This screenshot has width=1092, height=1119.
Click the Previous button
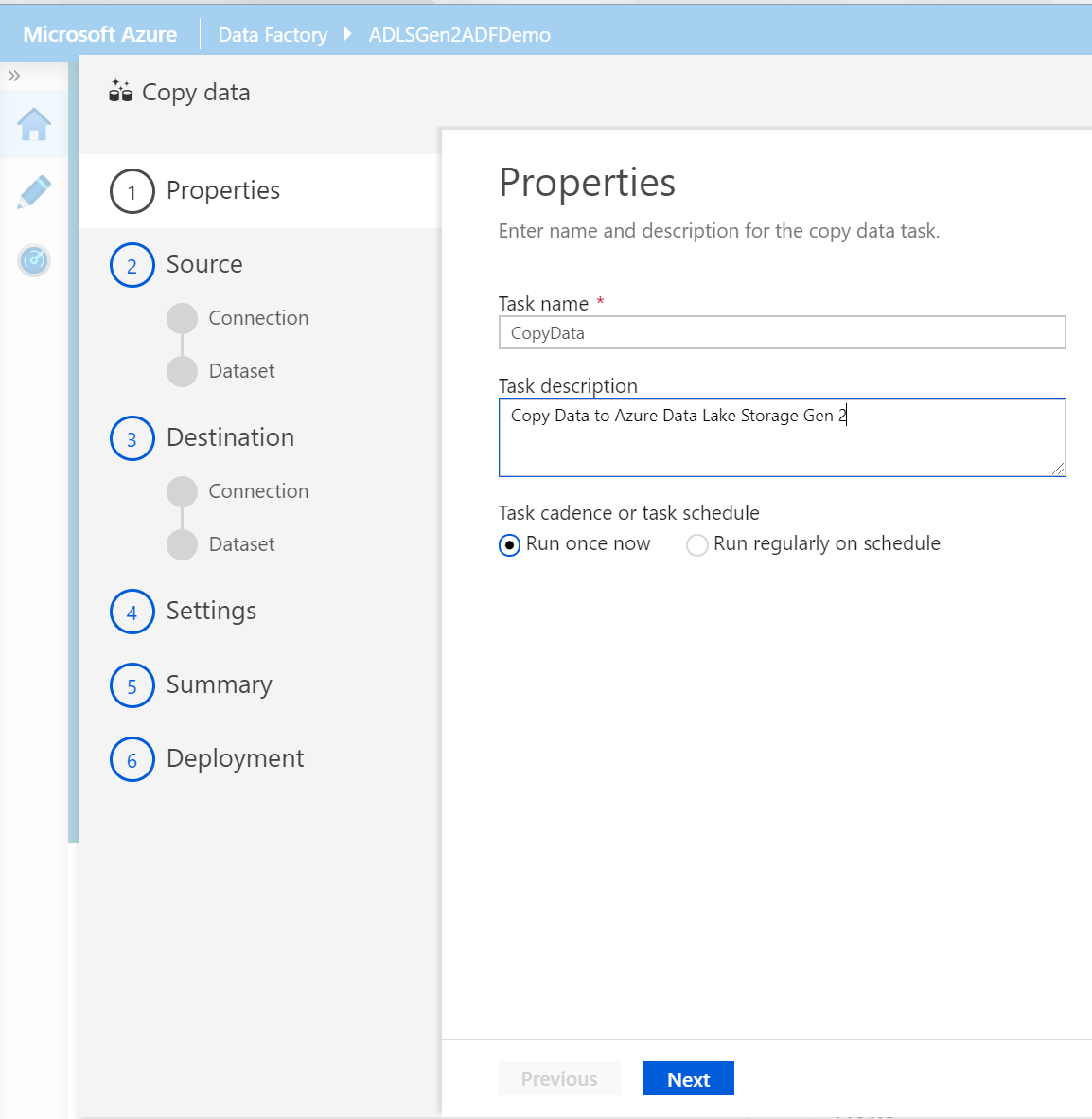[x=558, y=1078]
